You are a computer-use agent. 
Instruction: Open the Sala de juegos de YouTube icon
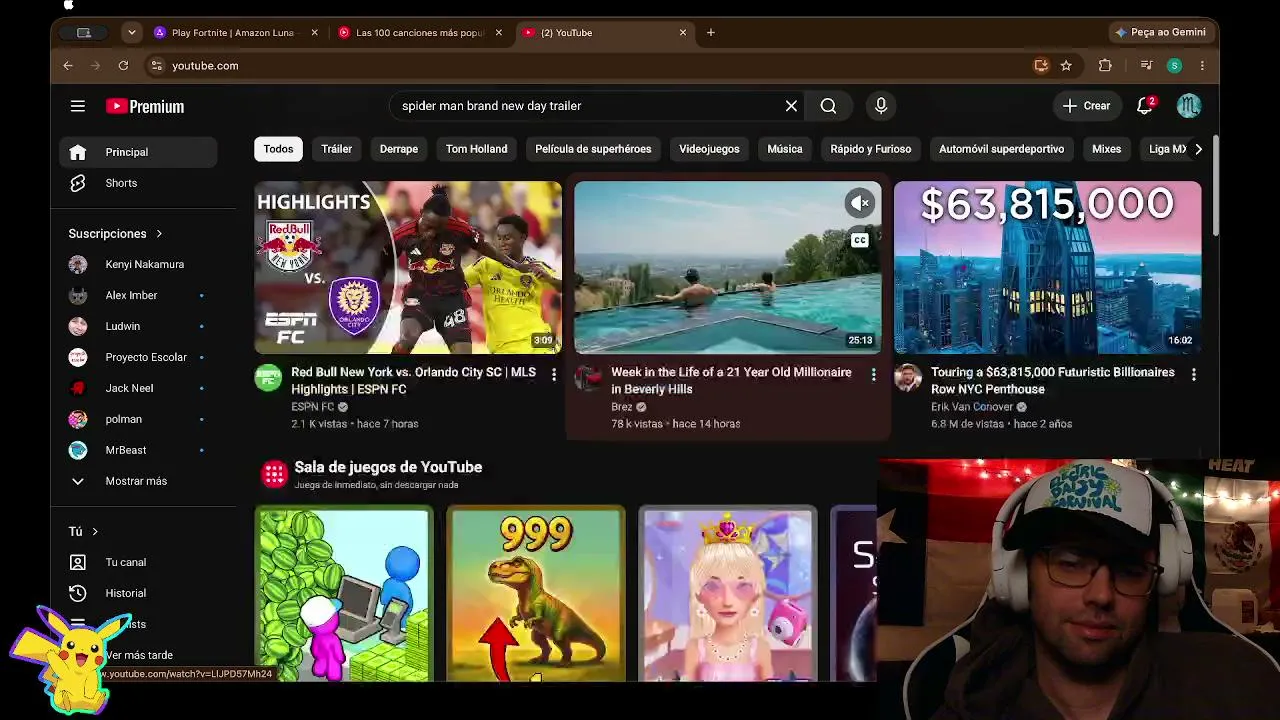click(x=274, y=474)
